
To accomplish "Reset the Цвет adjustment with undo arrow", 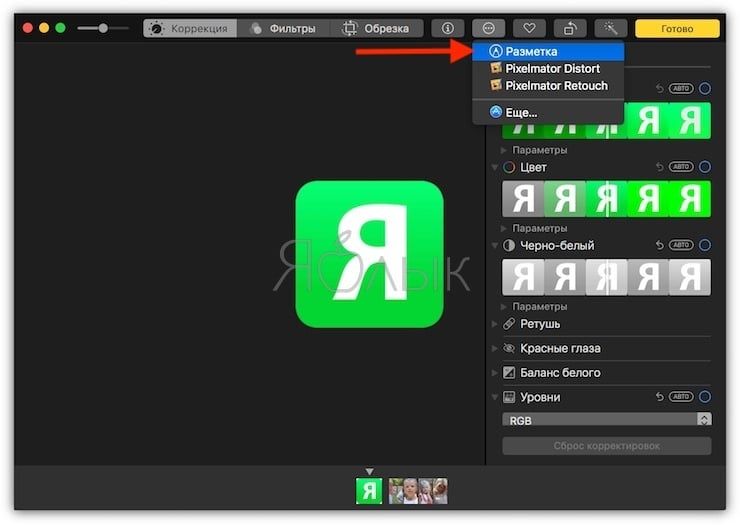I will (x=659, y=167).
